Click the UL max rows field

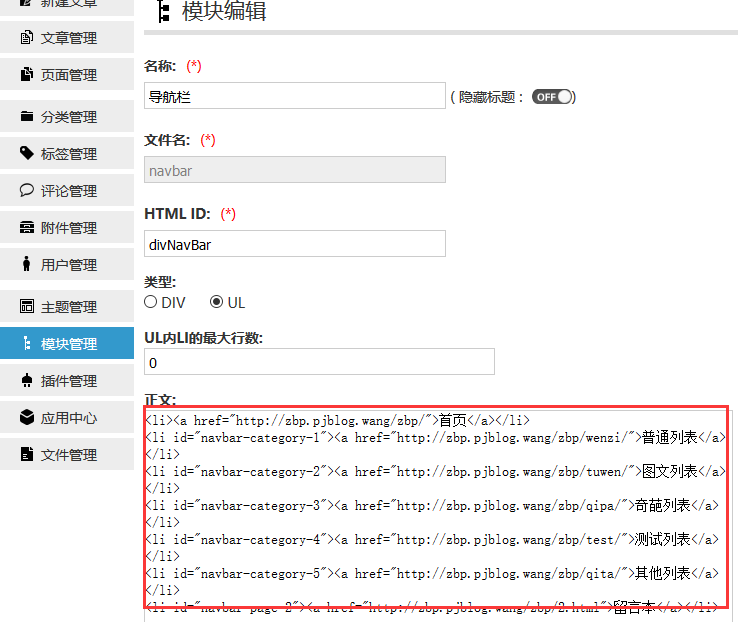click(x=319, y=362)
